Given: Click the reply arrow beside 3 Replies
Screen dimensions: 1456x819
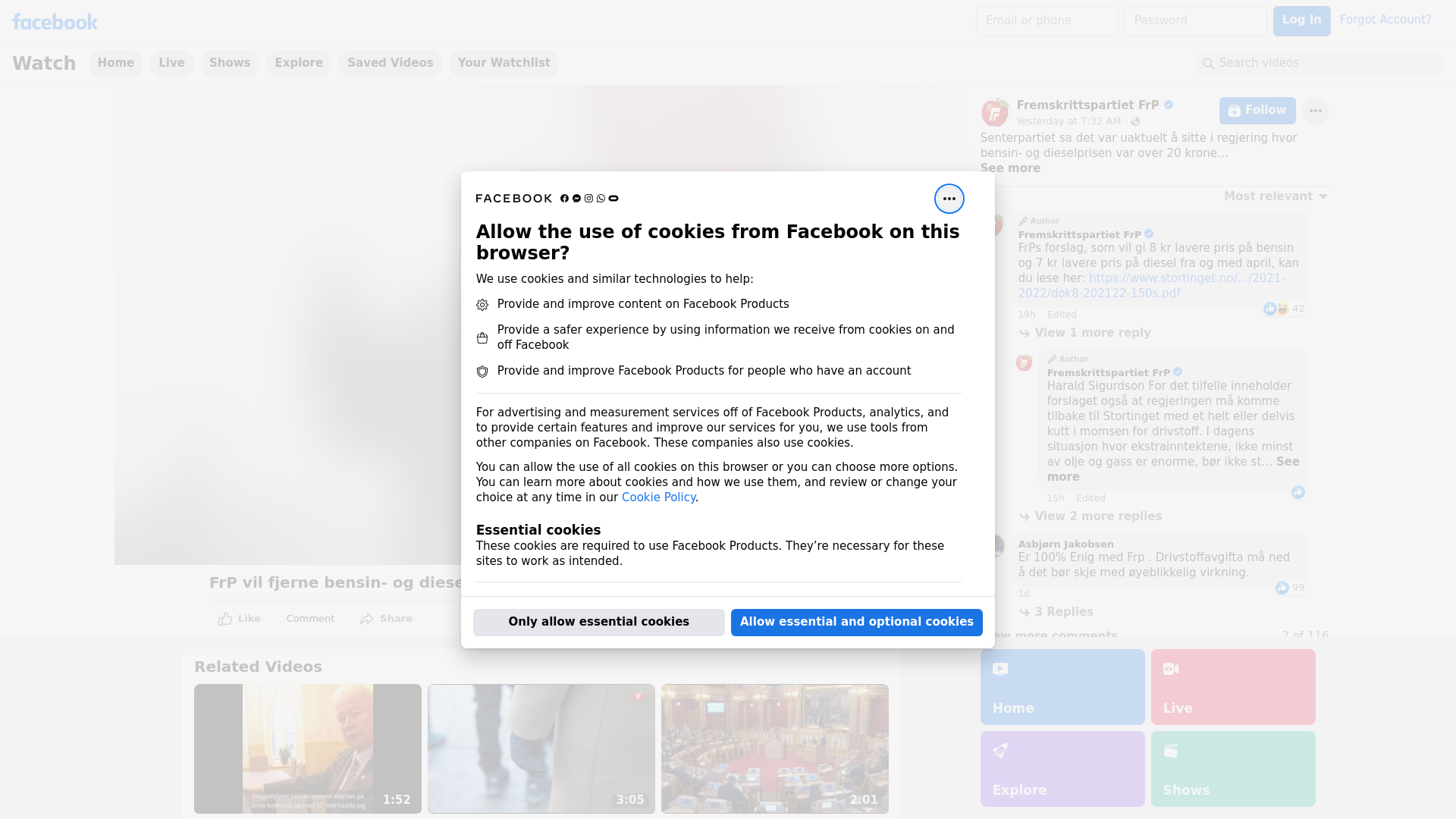Looking at the screenshot, I should [x=1025, y=612].
